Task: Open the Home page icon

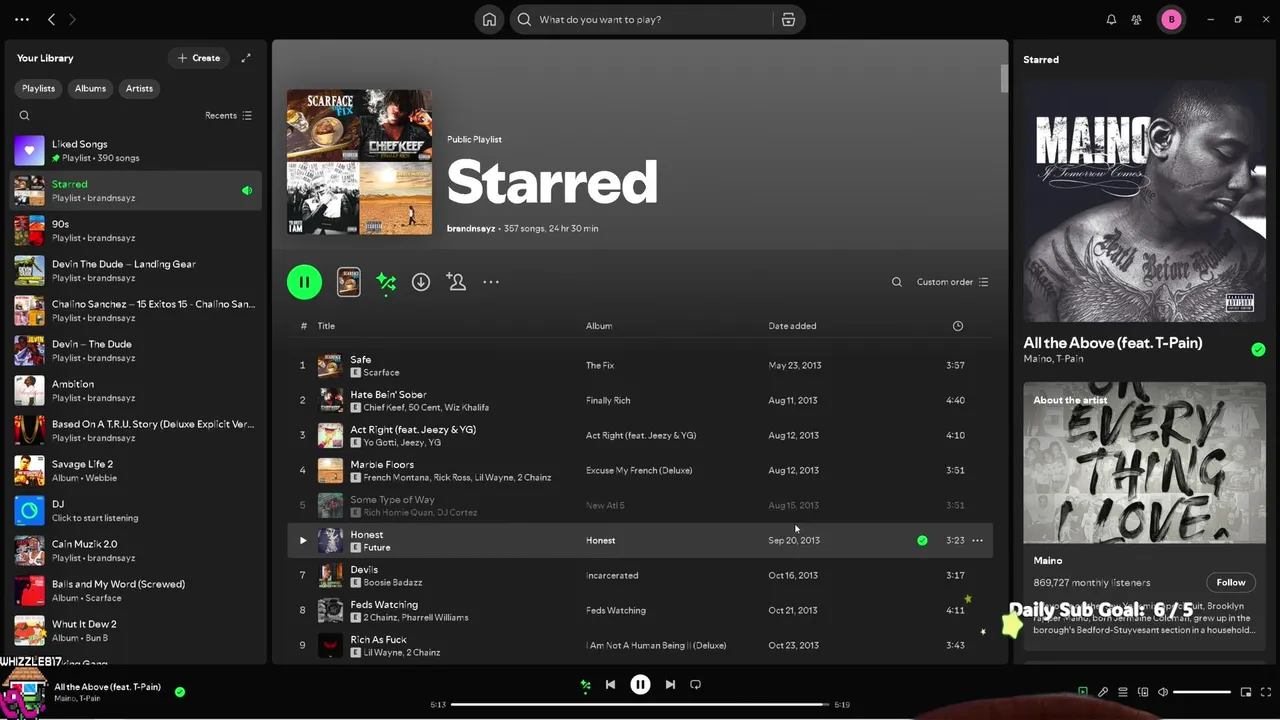Action: (489, 19)
